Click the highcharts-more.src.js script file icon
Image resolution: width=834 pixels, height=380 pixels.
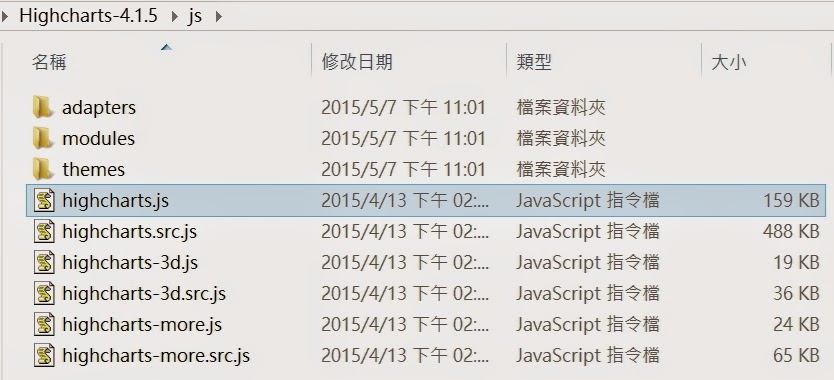(x=44, y=354)
